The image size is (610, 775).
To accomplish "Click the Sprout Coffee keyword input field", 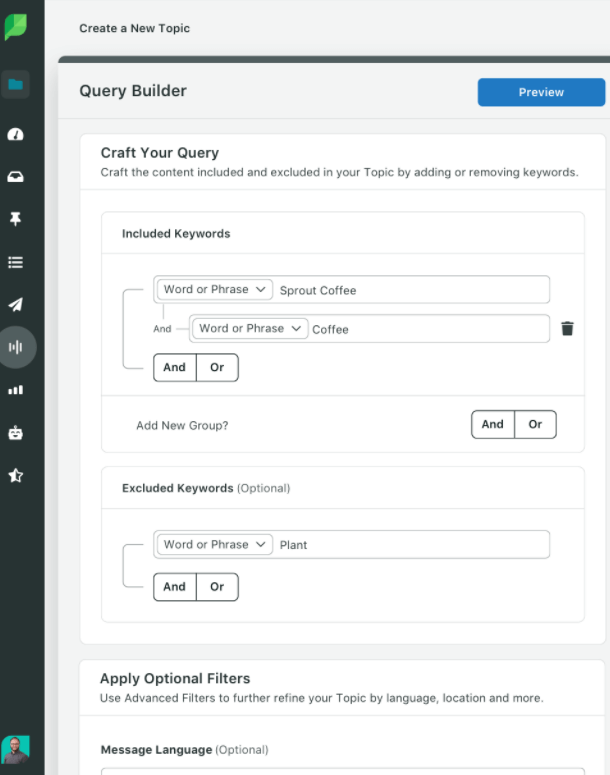I will click(x=410, y=290).
